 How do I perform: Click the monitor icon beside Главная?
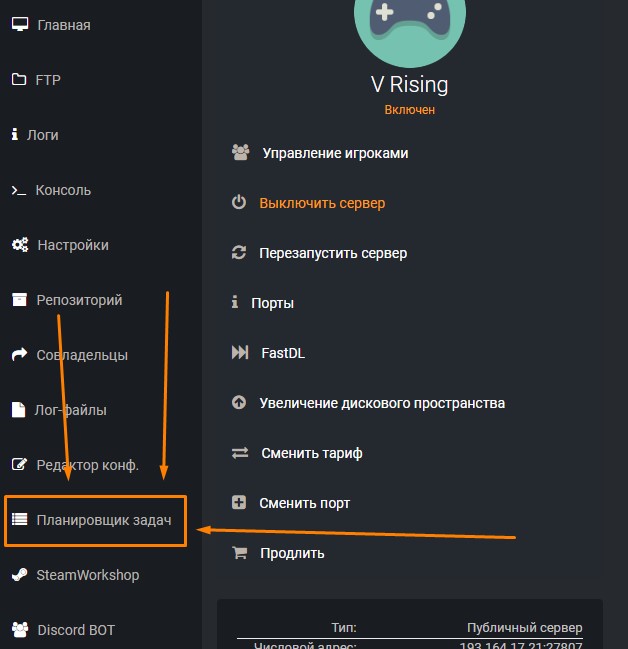tap(18, 24)
